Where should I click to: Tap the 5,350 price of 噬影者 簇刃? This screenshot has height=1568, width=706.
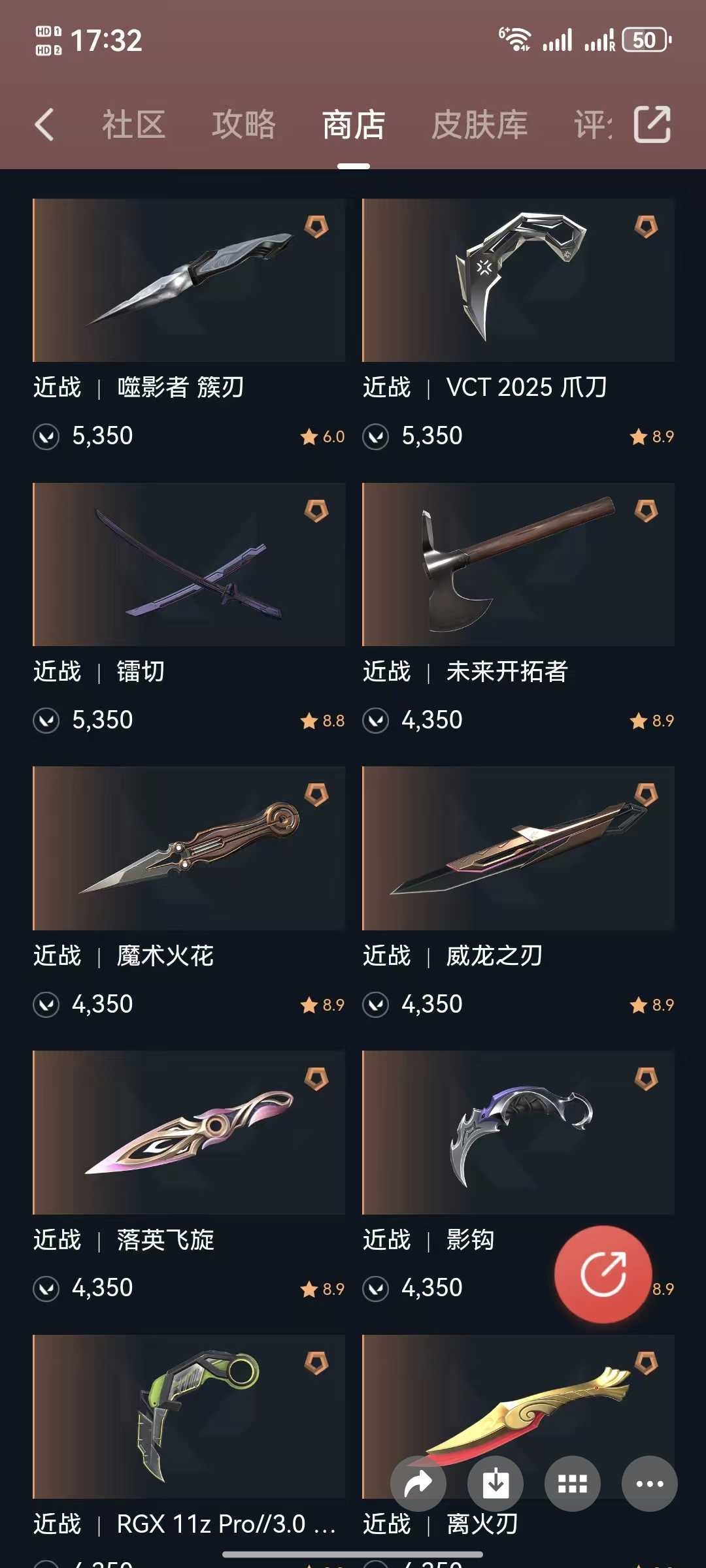pyautogui.click(x=103, y=436)
